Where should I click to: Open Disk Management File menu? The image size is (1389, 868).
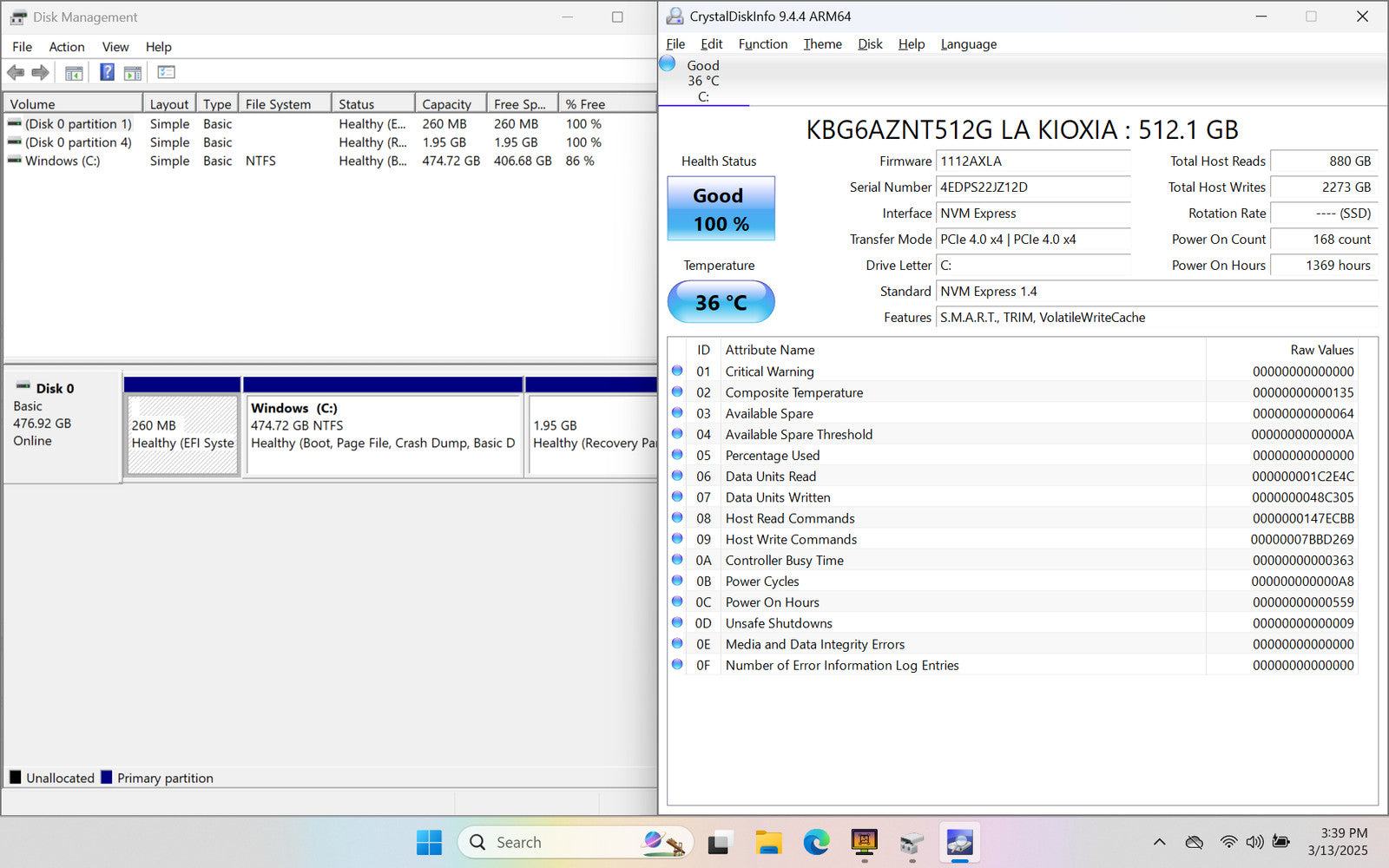[23, 47]
